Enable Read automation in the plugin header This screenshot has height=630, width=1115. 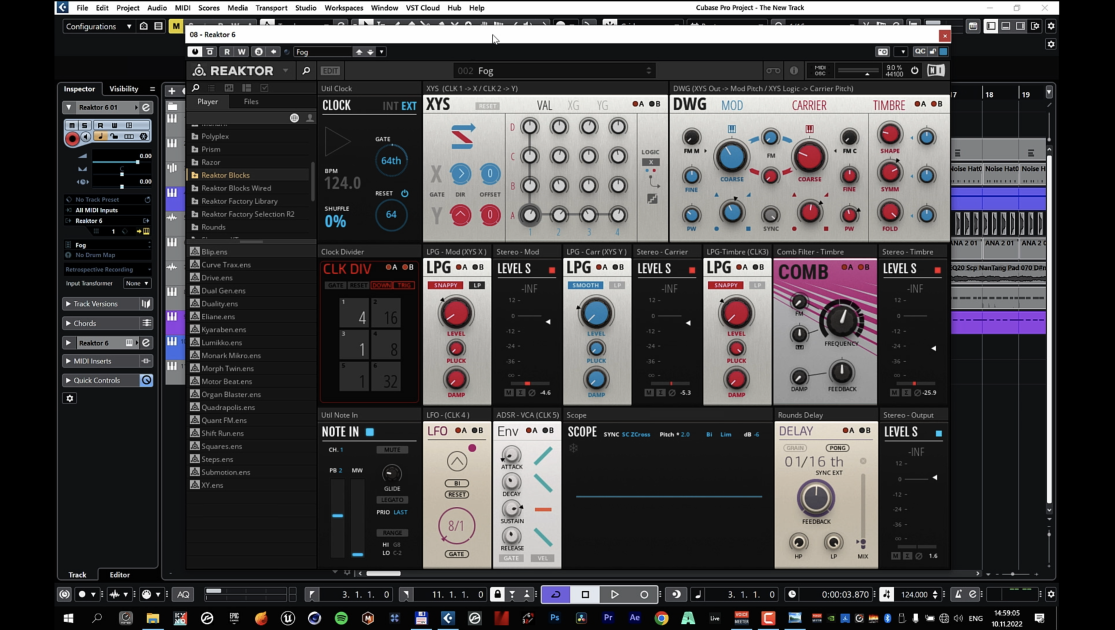(227, 52)
